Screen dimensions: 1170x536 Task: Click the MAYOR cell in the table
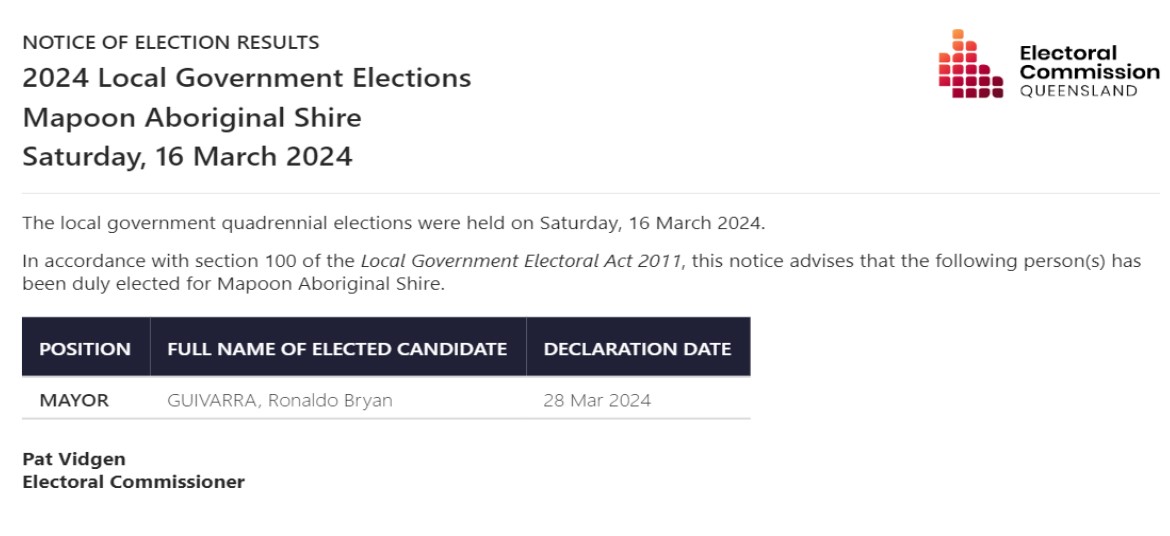pyautogui.click(x=74, y=400)
